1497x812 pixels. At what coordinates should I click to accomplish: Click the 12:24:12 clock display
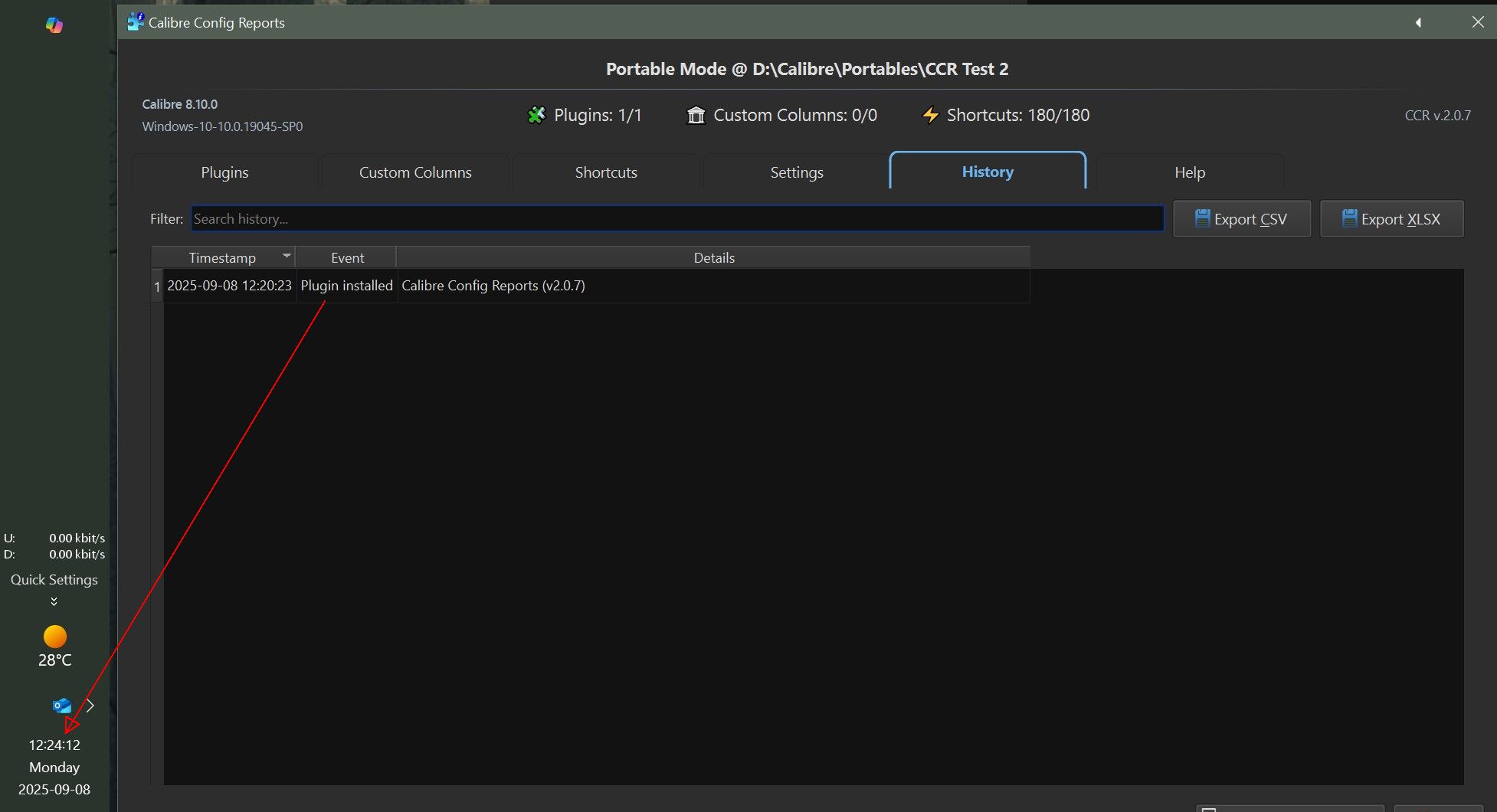54,745
